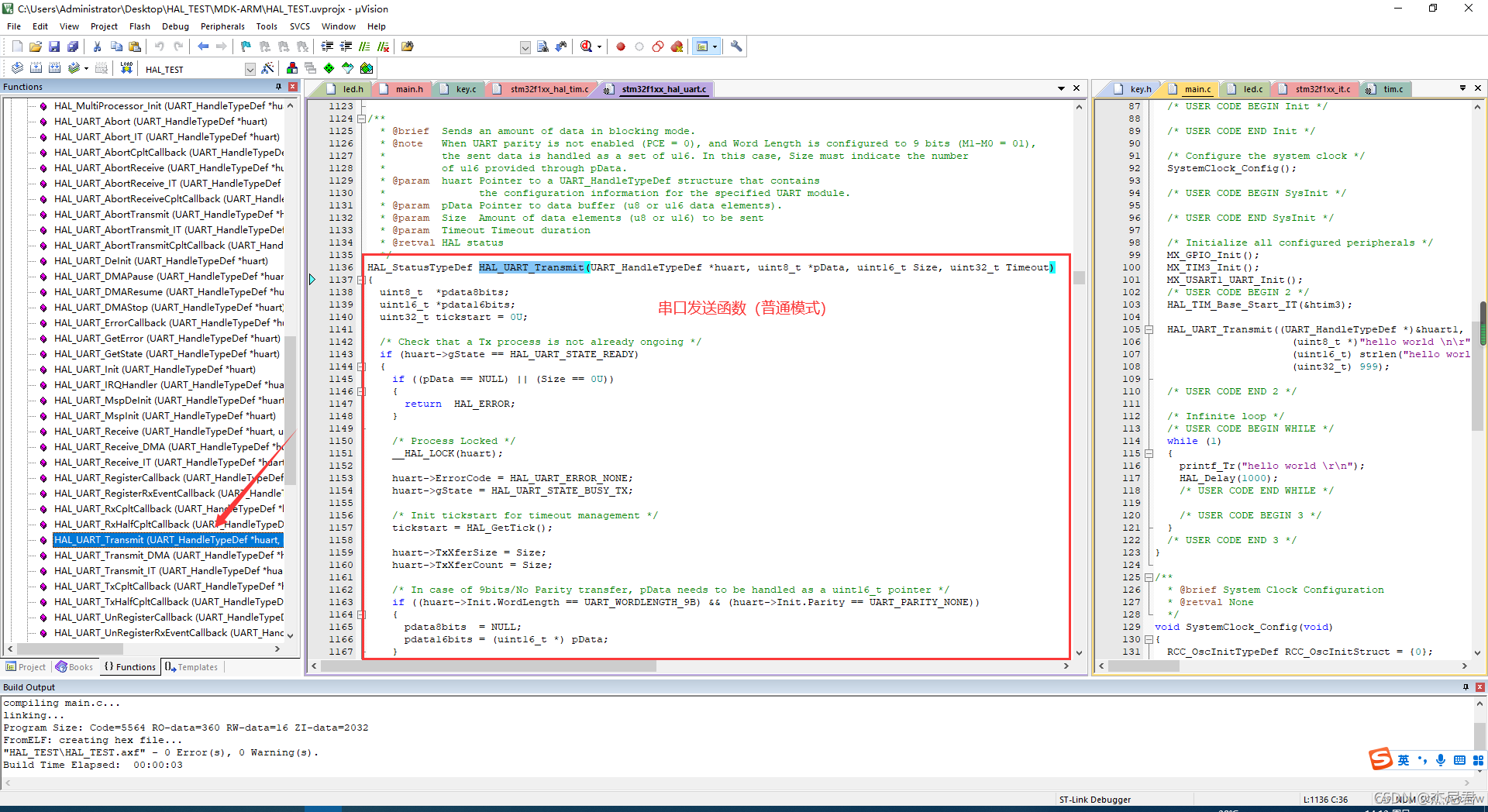The image size is (1488, 812).
Task: Open the debug button dropdown arrow
Action: pyautogui.click(x=599, y=47)
